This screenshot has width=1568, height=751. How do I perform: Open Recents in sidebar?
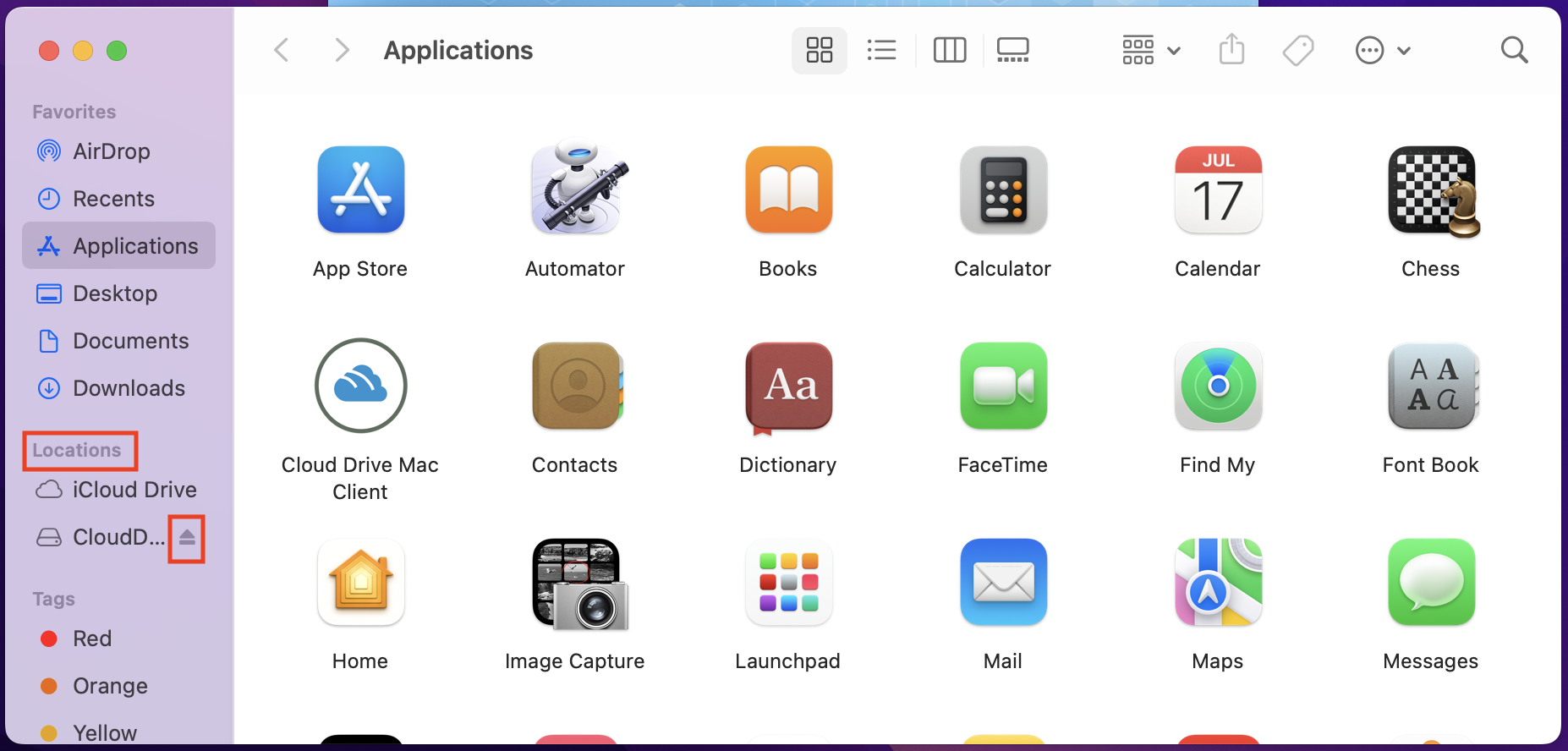118,199
